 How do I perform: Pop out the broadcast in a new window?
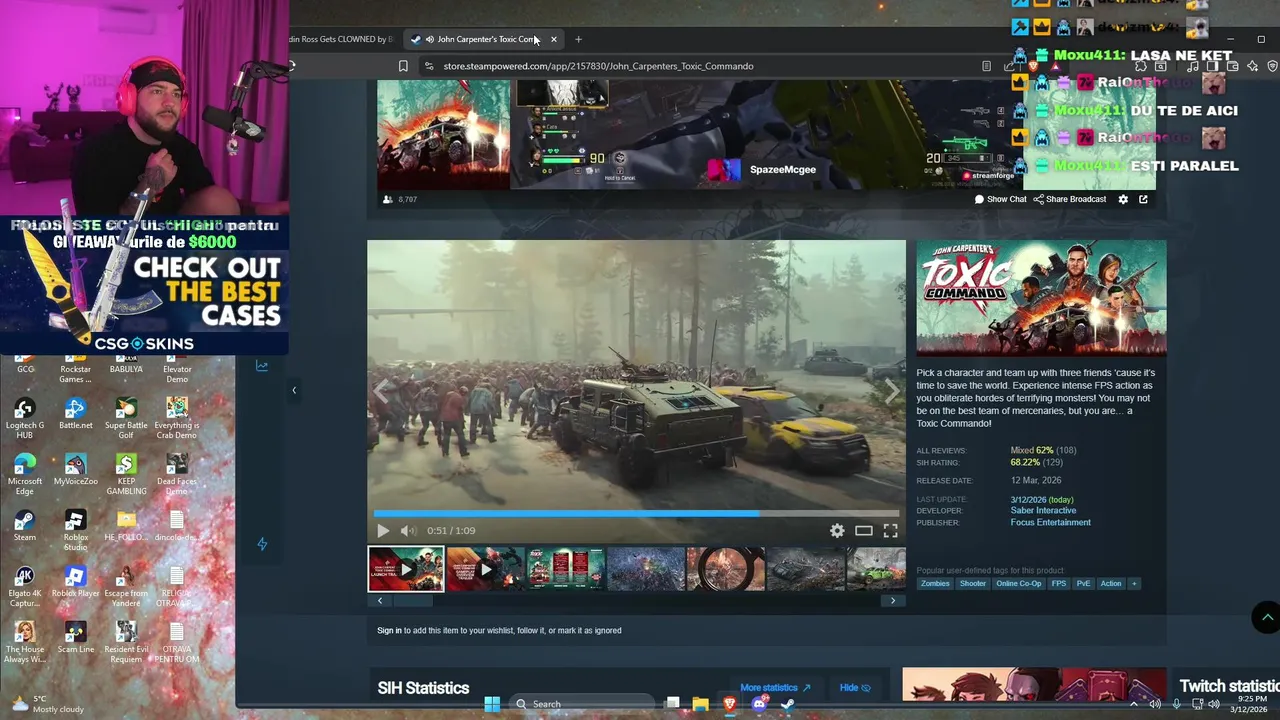(x=1143, y=199)
